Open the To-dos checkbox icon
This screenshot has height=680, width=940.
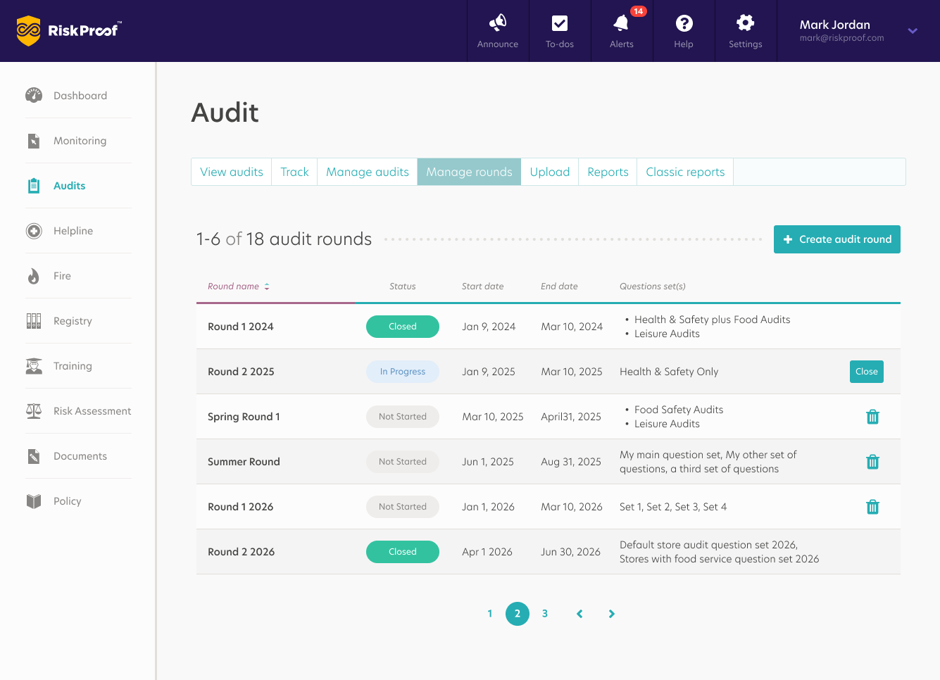(559, 23)
